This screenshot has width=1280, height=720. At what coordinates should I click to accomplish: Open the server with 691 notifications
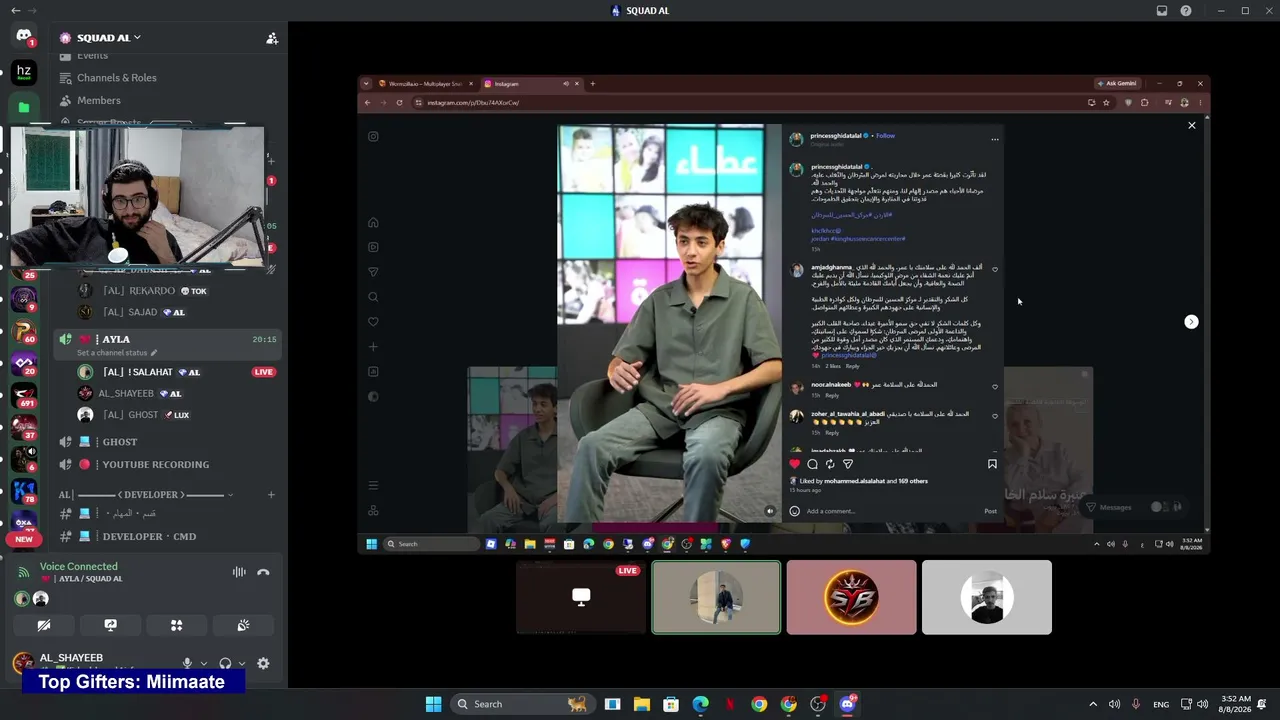click(24, 395)
